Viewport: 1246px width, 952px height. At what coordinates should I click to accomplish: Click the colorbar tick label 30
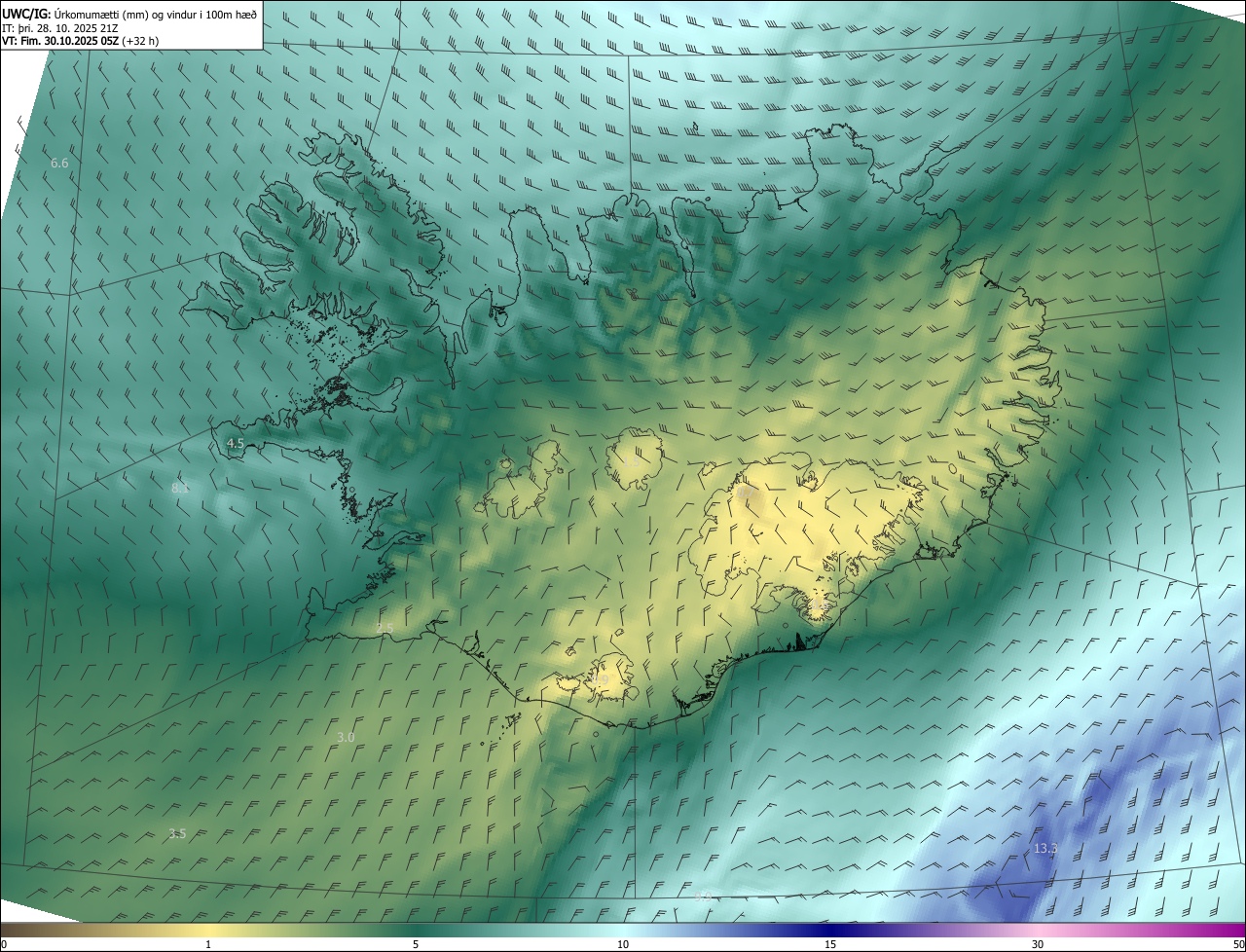click(x=1038, y=944)
